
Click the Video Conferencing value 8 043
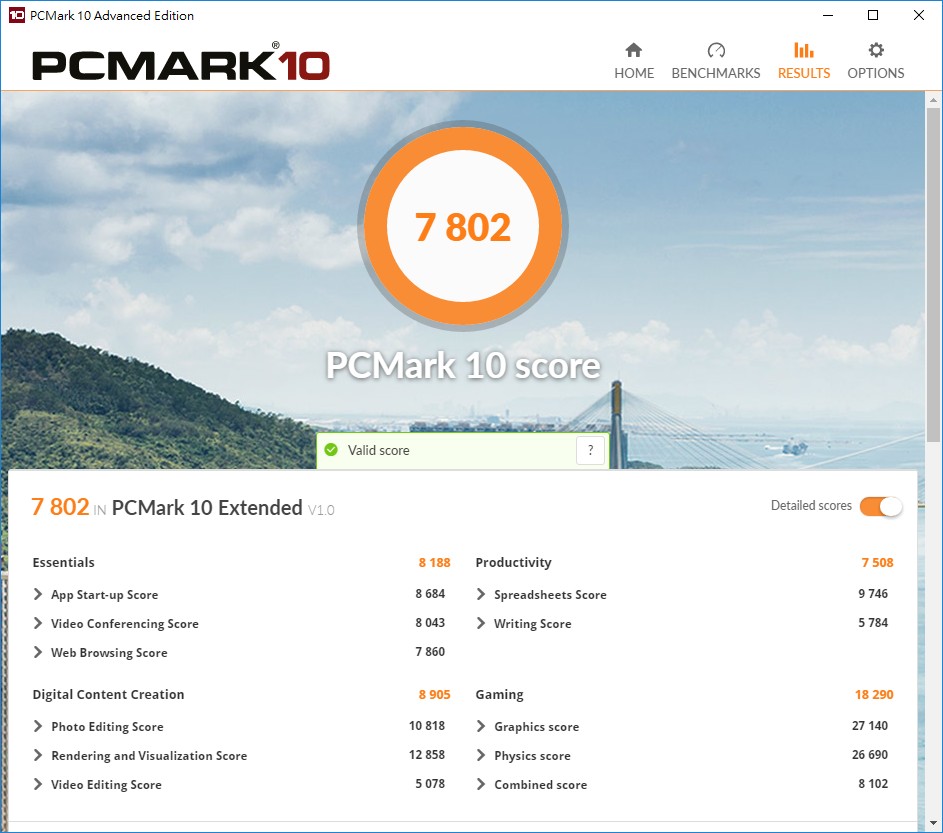pyautogui.click(x=430, y=622)
